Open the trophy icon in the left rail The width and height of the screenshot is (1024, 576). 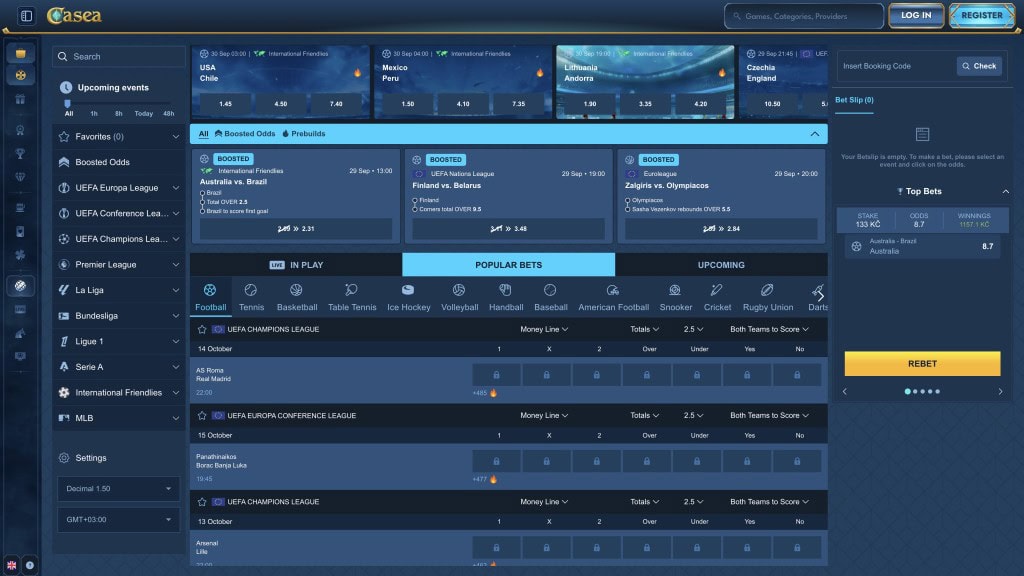pos(20,153)
